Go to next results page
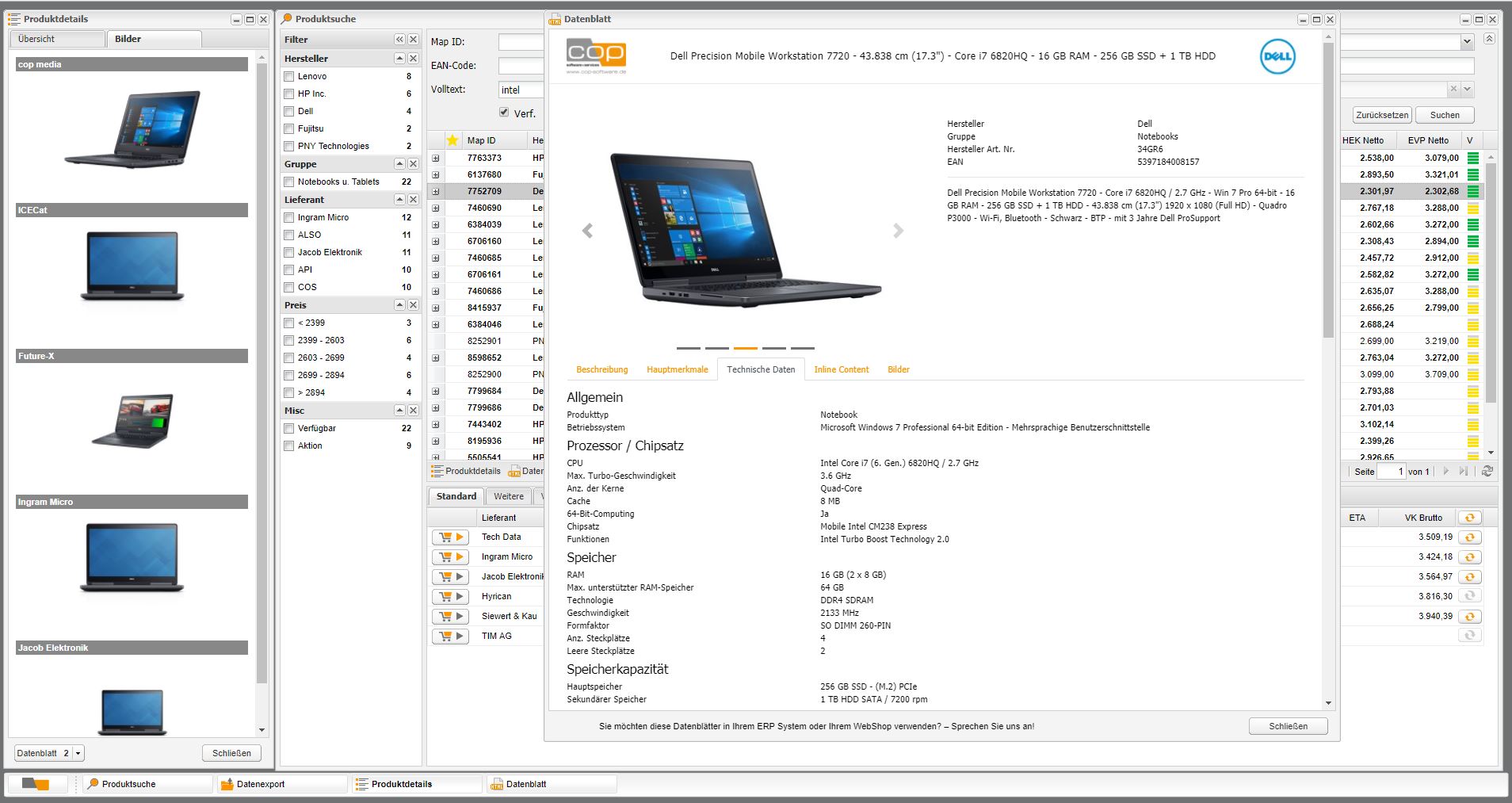Image resolution: width=1512 pixels, height=803 pixels. pyautogui.click(x=1446, y=471)
